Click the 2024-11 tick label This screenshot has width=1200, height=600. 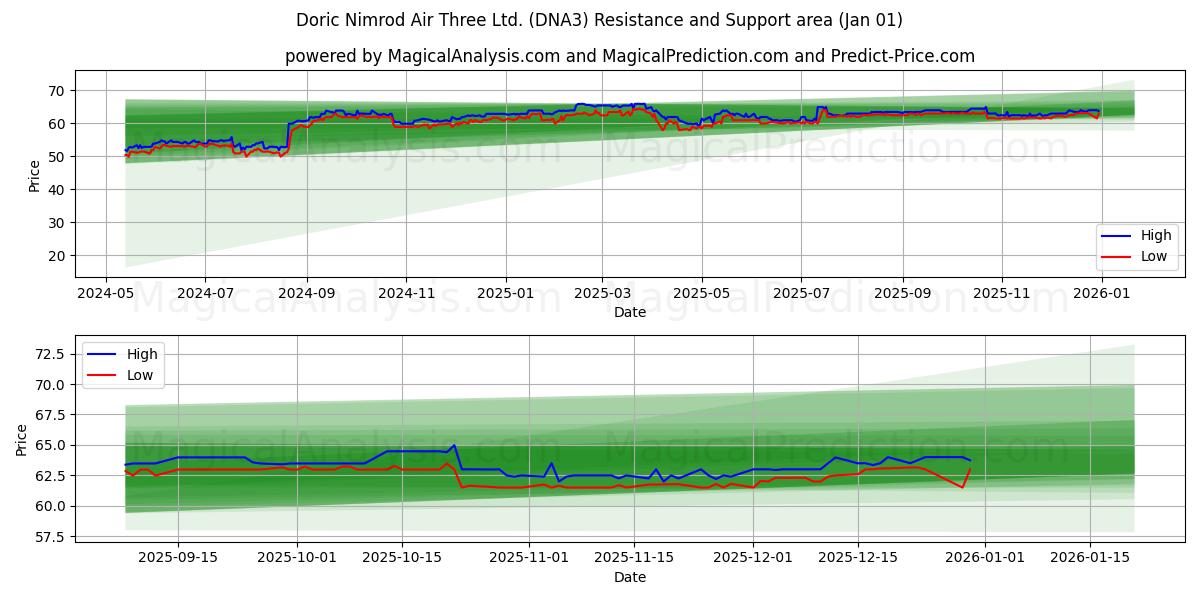(406, 293)
